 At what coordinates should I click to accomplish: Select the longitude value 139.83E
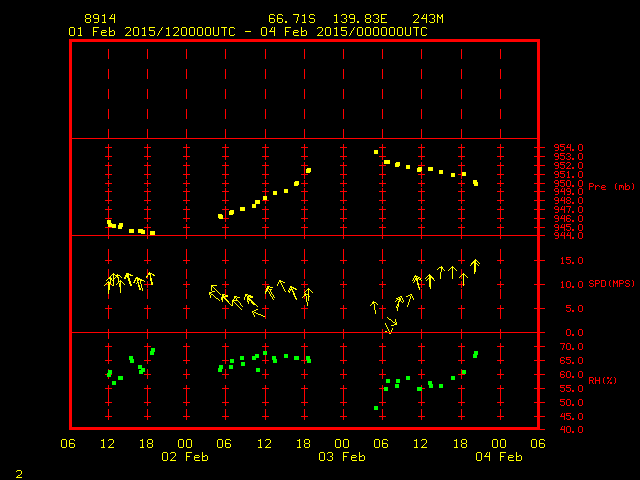(360, 19)
